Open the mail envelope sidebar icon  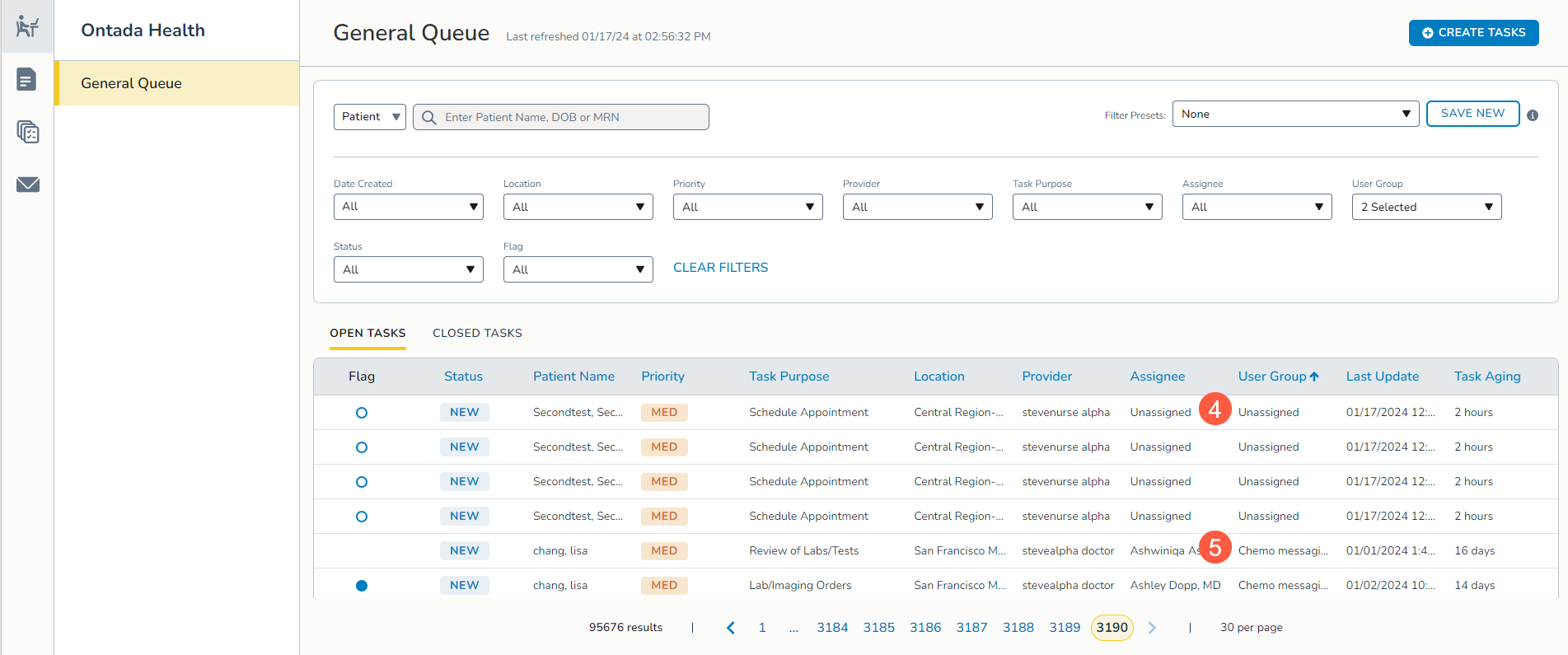click(27, 185)
